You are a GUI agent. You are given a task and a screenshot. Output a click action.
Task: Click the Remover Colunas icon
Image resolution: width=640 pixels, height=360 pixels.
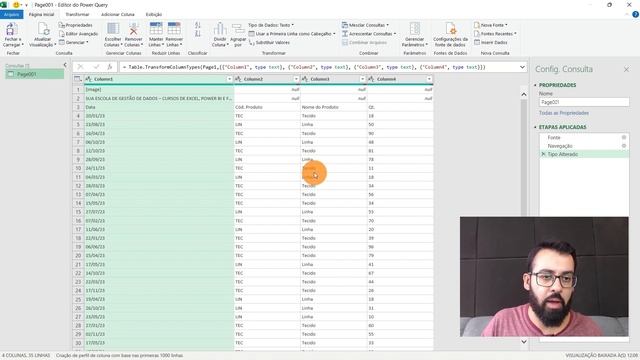coord(133,29)
